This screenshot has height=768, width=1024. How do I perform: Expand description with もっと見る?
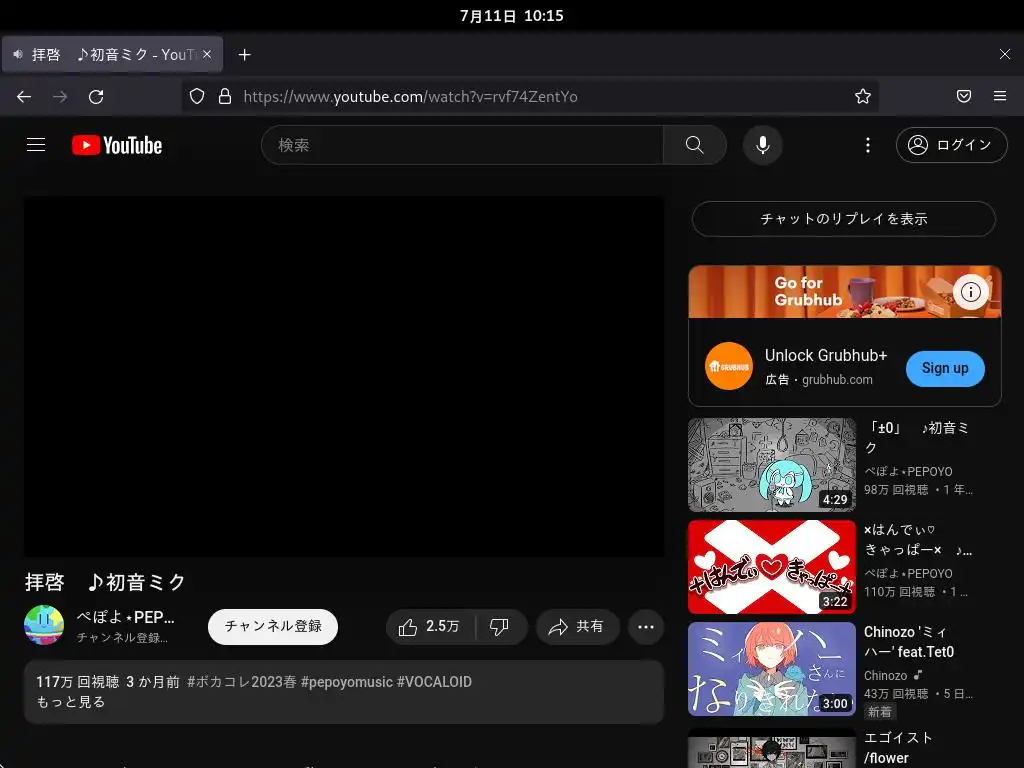[x=71, y=702]
